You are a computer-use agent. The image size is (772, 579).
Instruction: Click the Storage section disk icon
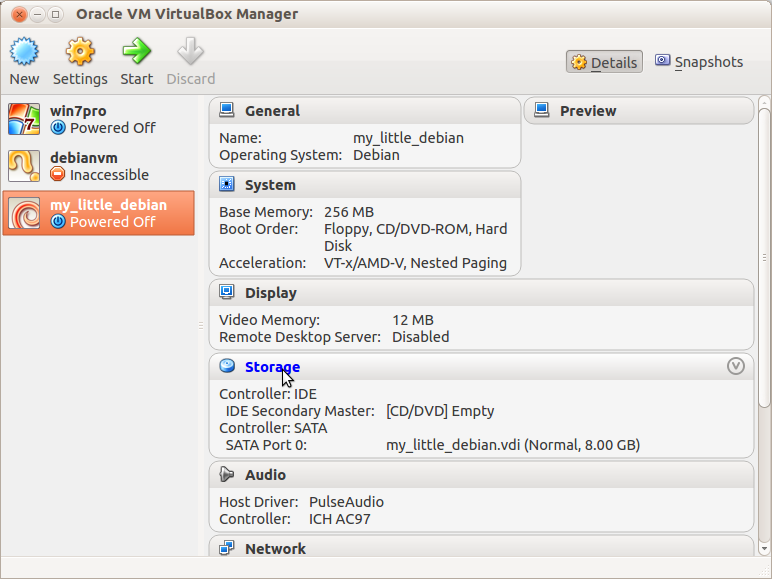coord(227,365)
